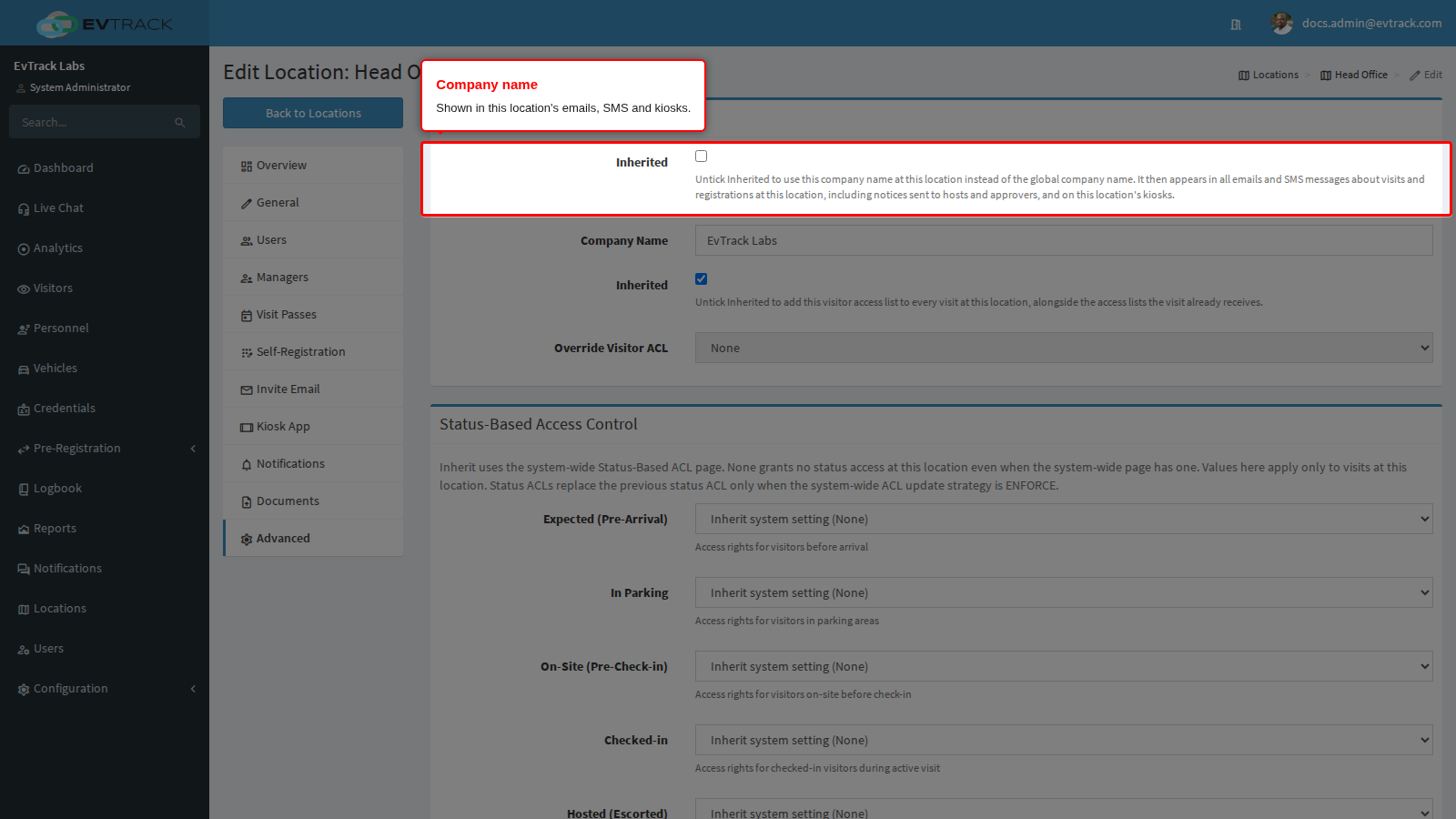Viewport: 1456px width, 819px height.
Task: Click the Kiosk App monitor icon
Action: coord(247,428)
